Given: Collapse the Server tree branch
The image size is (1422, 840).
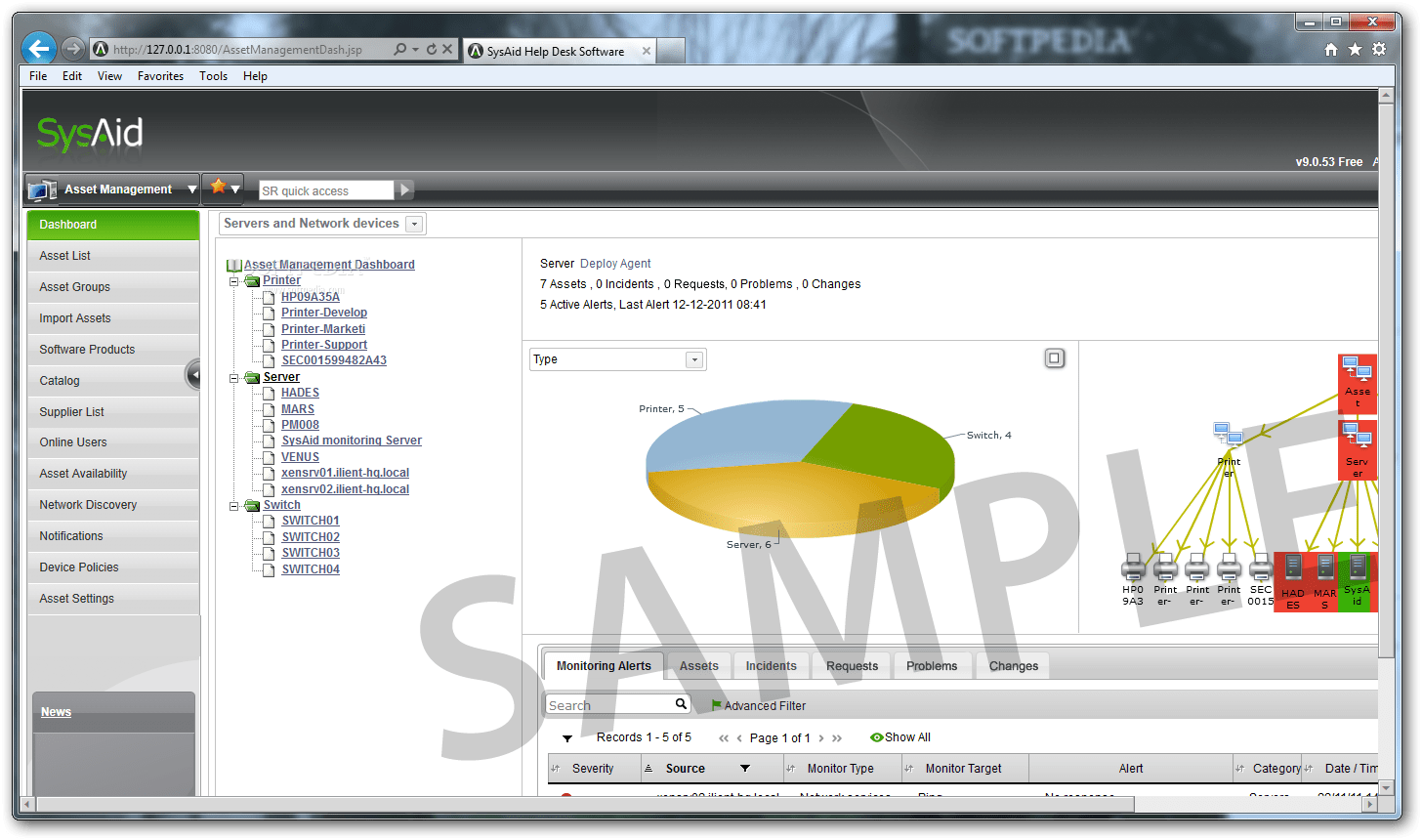Looking at the screenshot, I should tap(233, 376).
